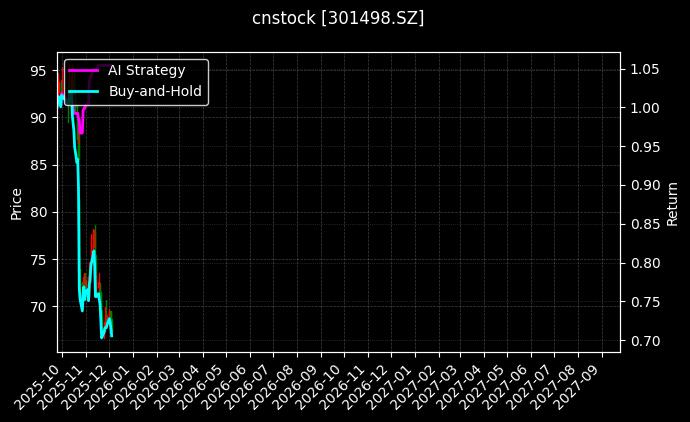Click the Return axis label
The image size is (690, 422).
[x=673, y=203]
